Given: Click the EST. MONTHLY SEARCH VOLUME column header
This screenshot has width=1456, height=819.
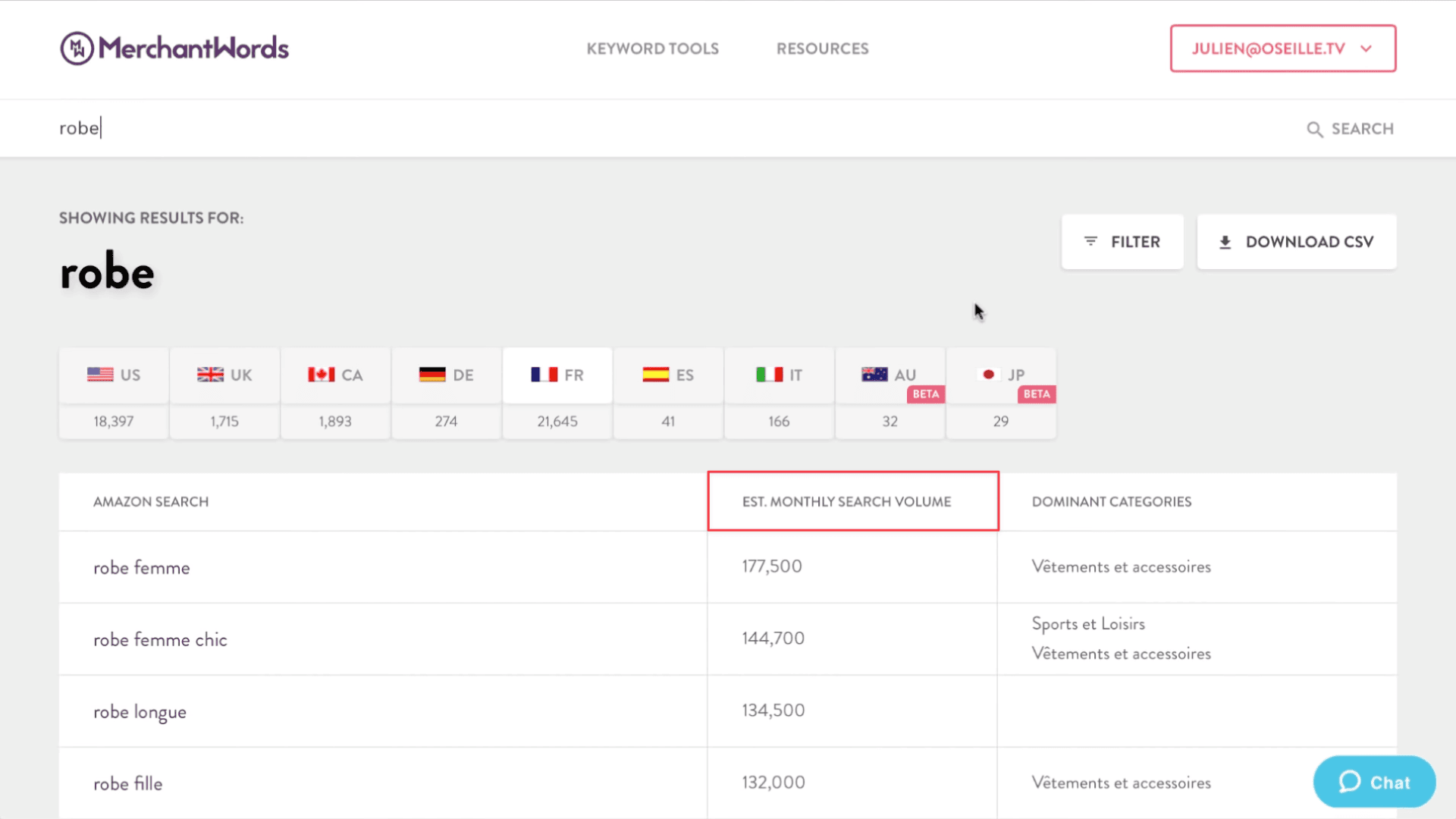Looking at the screenshot, I should (847, 501).
